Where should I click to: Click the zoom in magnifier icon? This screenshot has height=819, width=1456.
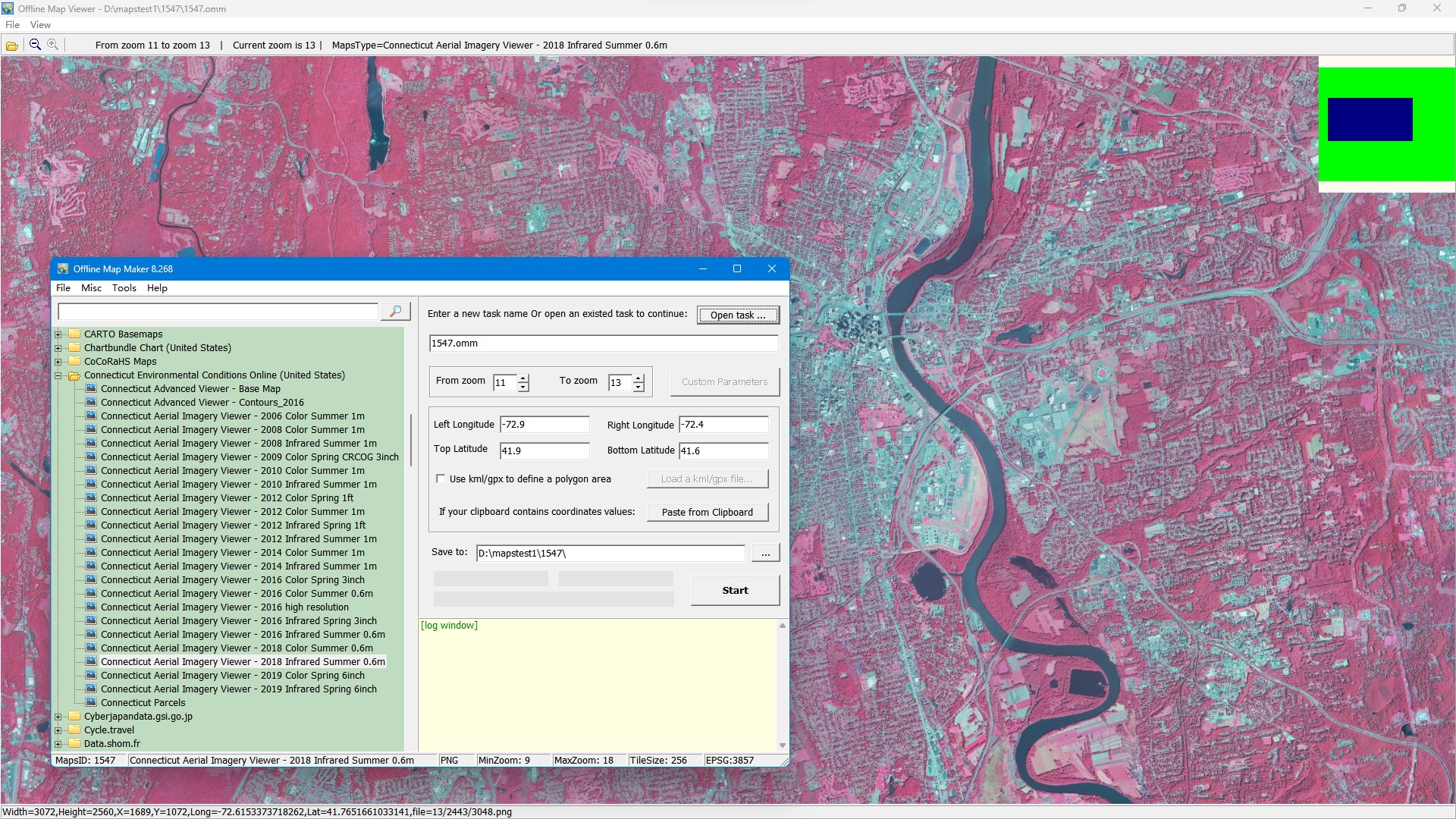53,45
